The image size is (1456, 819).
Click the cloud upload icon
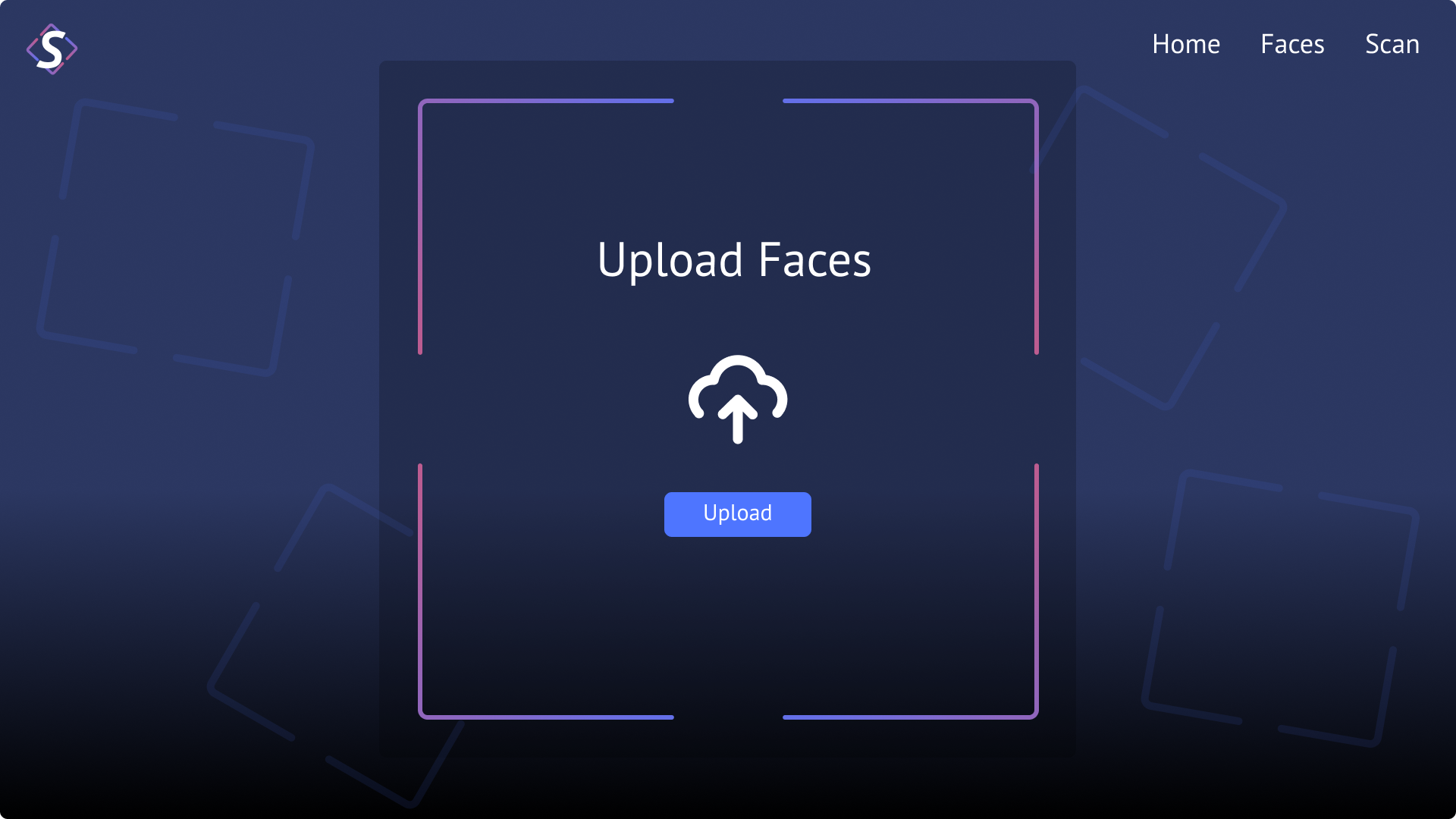738,399
